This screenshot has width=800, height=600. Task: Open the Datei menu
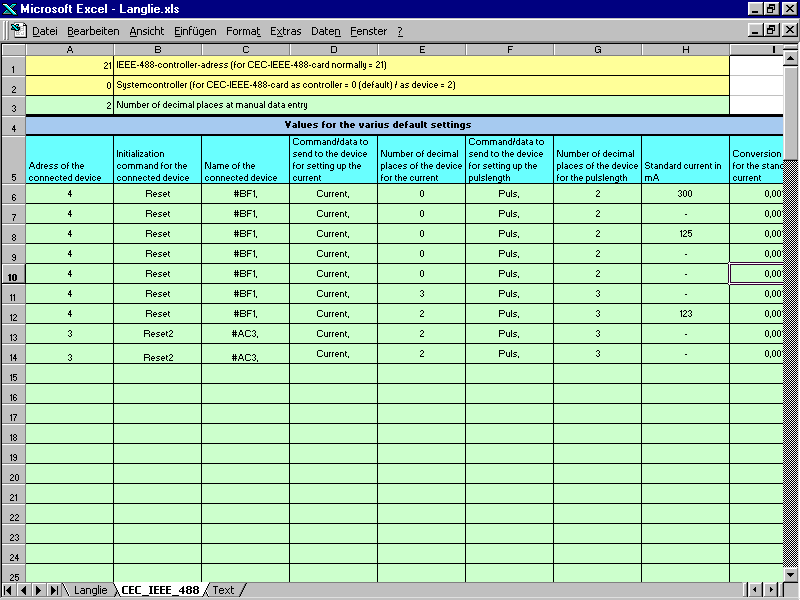(44, 31)
